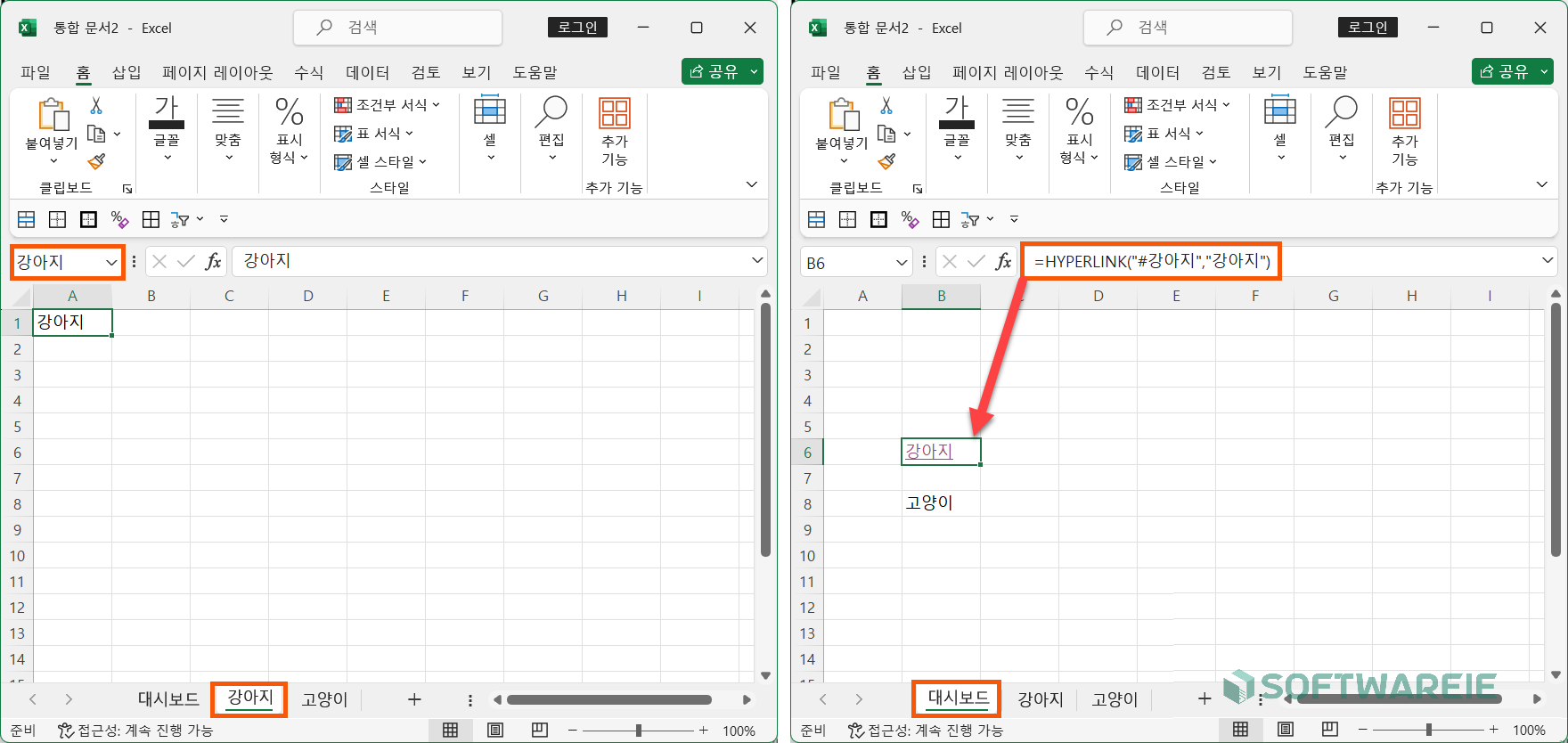Click zoom in plus in left window
The width and height of the screenshot is (1568, 743).
coord(704,731)
